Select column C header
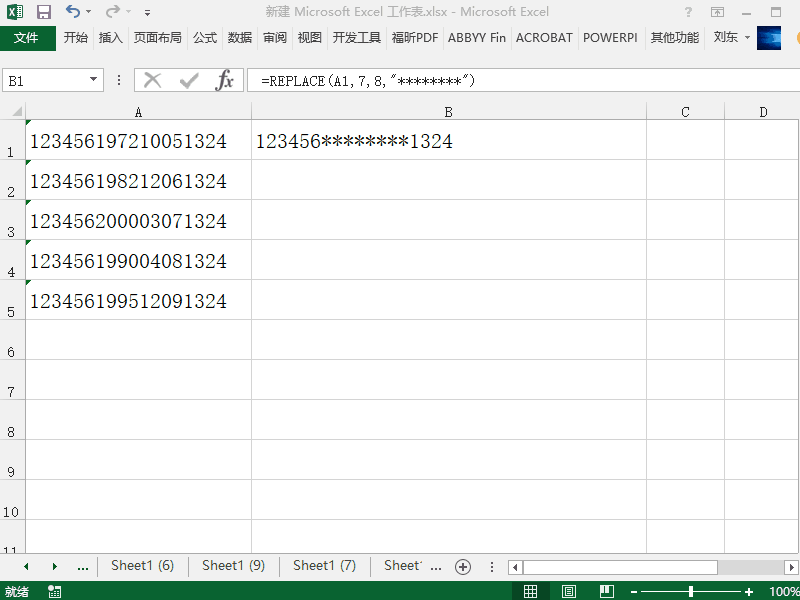Image resolution: width=800 pixels, height=600 pixels. point(685,112)
